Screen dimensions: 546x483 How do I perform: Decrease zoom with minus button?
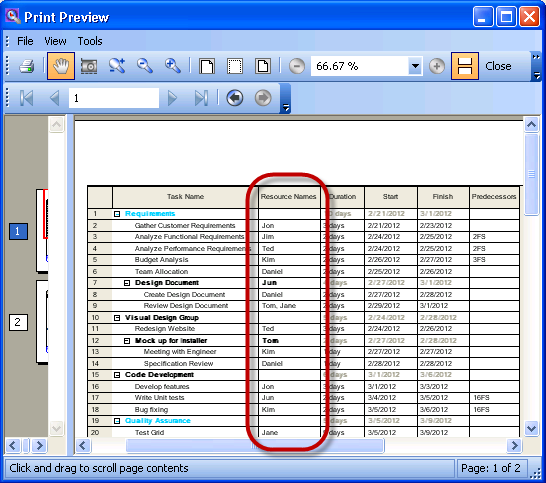(297, 66)
